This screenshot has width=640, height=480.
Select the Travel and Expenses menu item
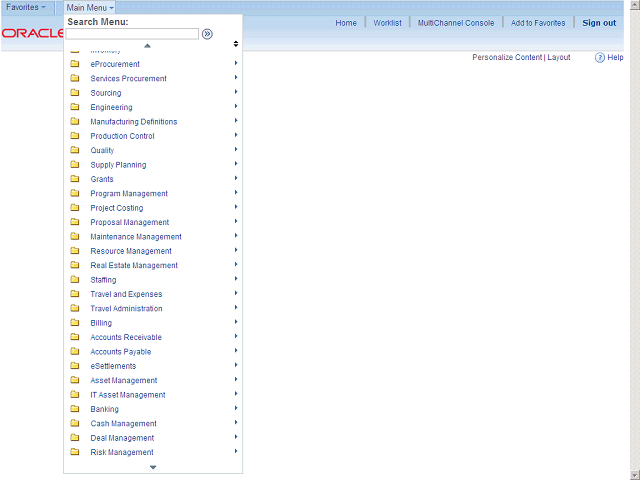point(126,294)
